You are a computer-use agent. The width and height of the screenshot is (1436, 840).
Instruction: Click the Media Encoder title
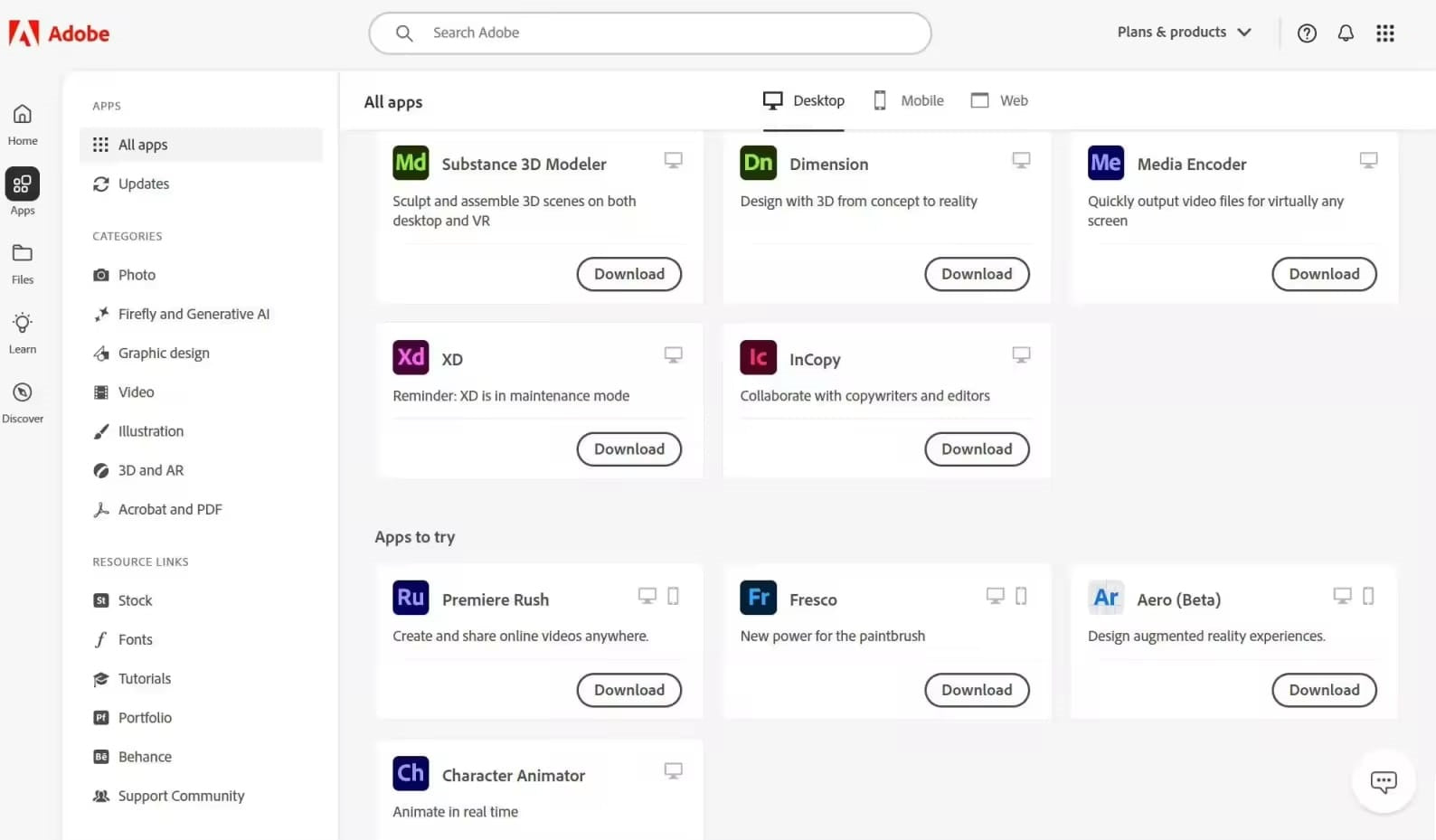tap(1192, 164)
